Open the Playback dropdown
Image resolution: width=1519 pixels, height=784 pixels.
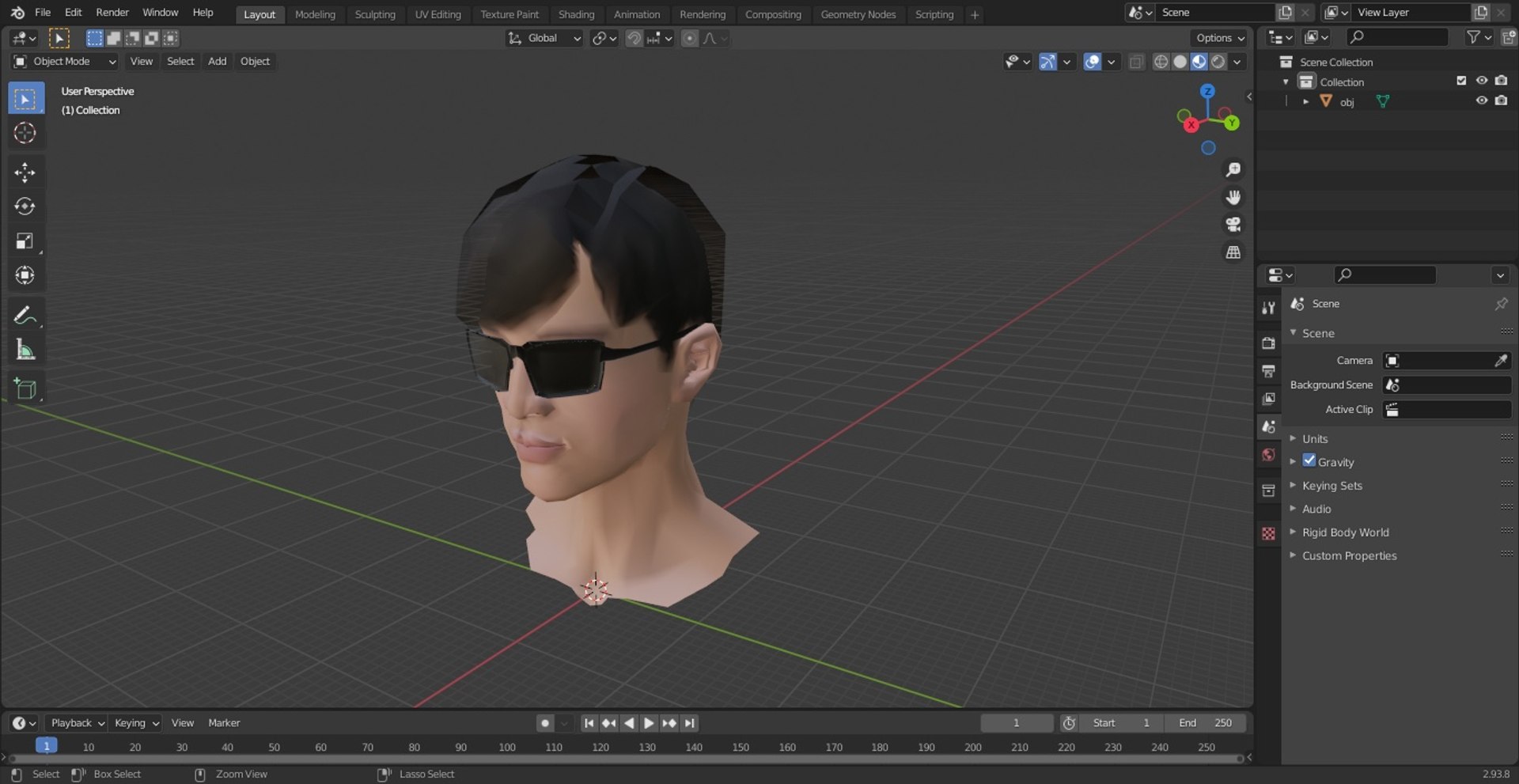click(77, 723)
